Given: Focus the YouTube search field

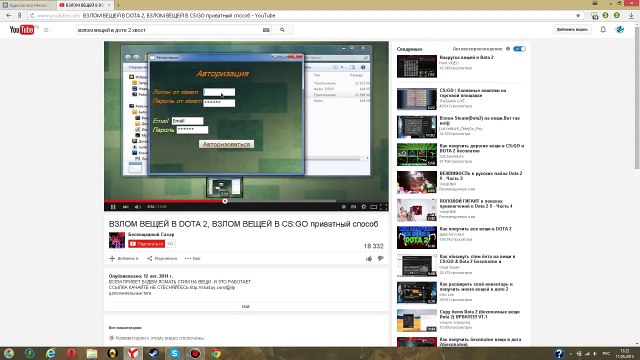Looking at the screenshot, I should [x=169, y=30].
